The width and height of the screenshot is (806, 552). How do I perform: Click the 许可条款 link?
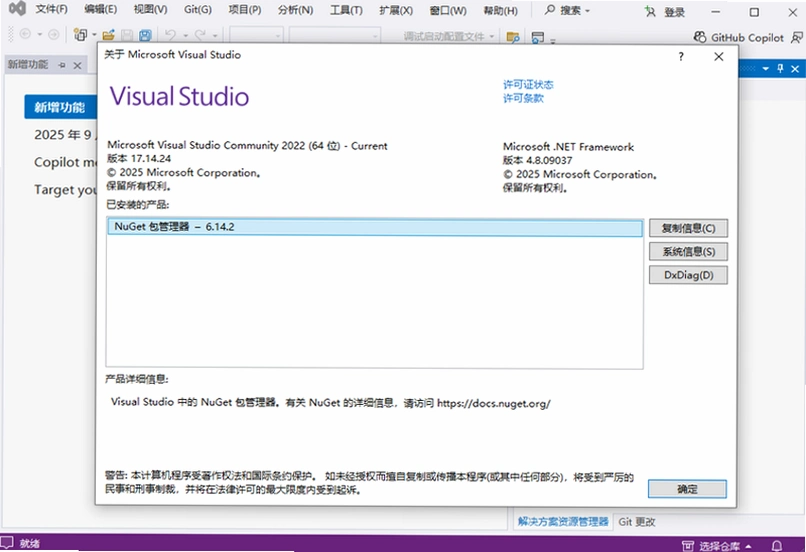(523, 98)
